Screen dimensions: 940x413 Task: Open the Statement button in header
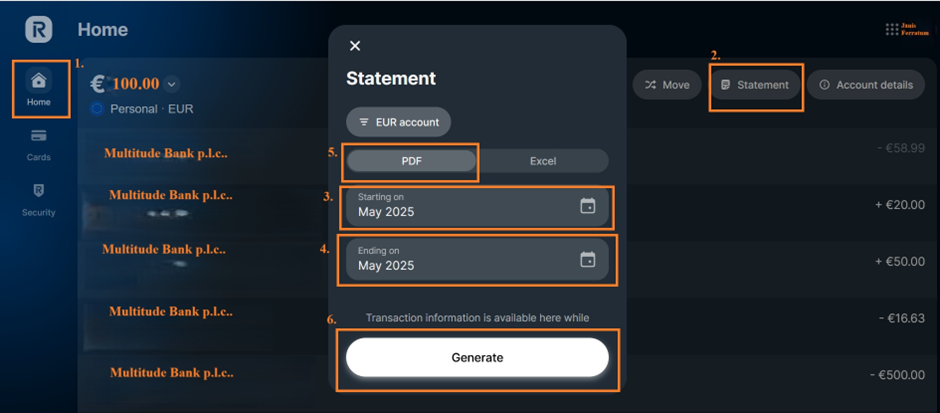point(755,85)
